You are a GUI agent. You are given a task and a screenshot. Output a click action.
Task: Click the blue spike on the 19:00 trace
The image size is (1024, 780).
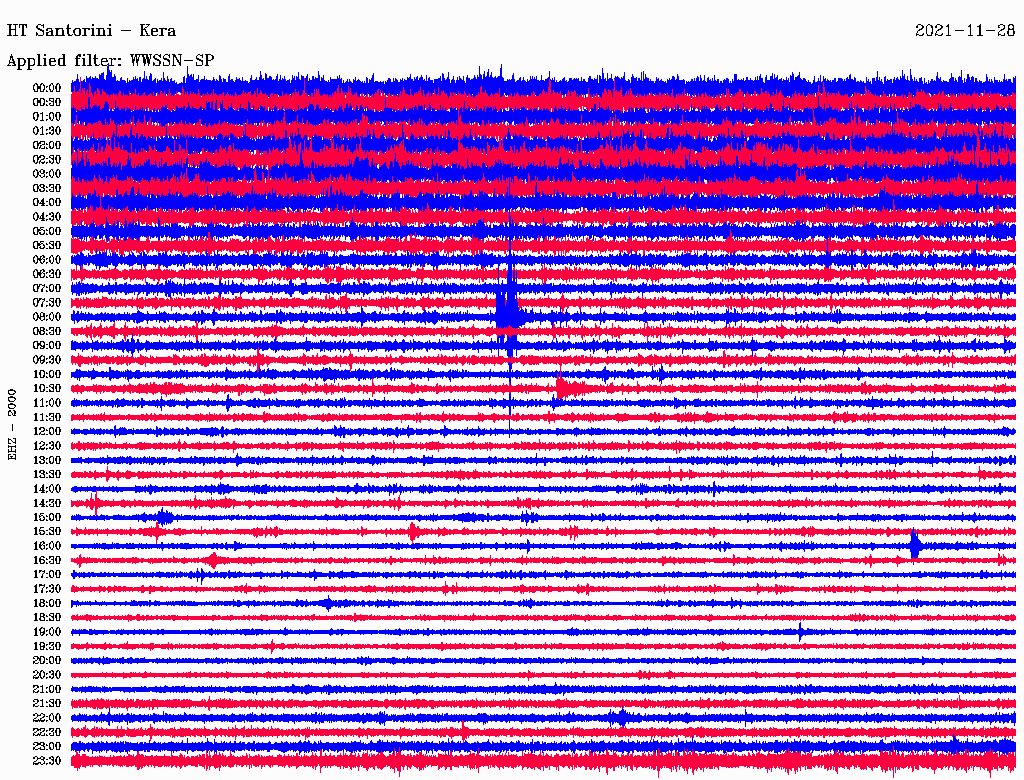pos(801,632)
